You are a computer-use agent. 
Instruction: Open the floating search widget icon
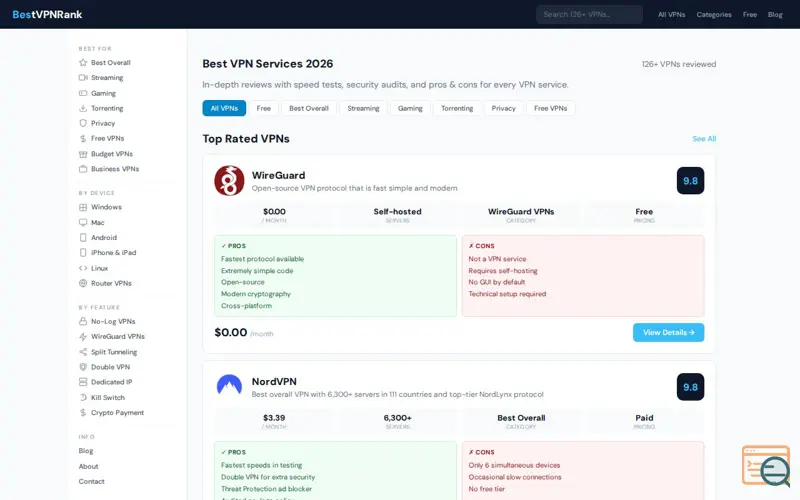(x=766, y=466)
